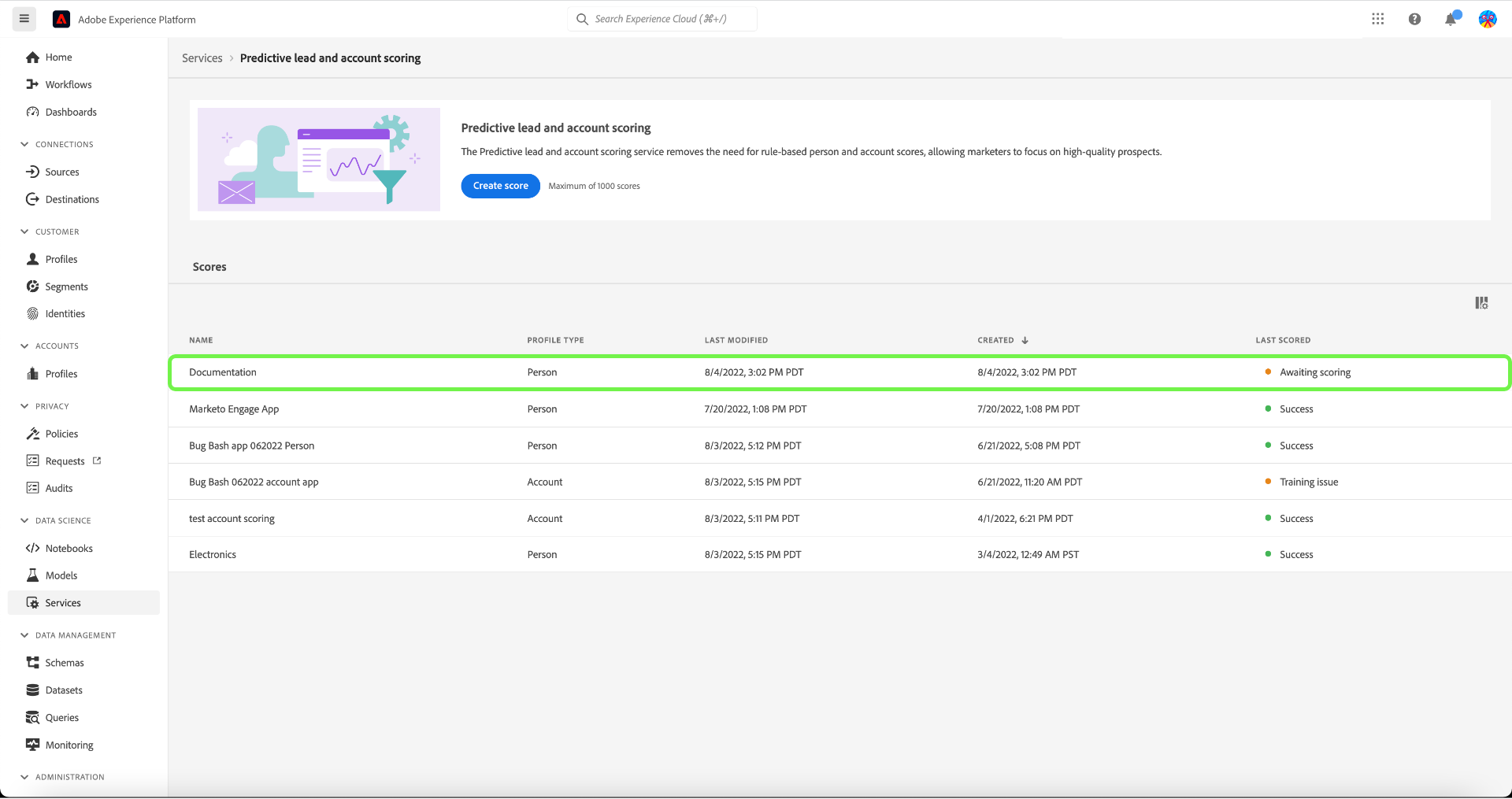Collapse the Connections section
Viewport: 1512px width, 799px height.
pyautogui.click(x=24, y=144)
